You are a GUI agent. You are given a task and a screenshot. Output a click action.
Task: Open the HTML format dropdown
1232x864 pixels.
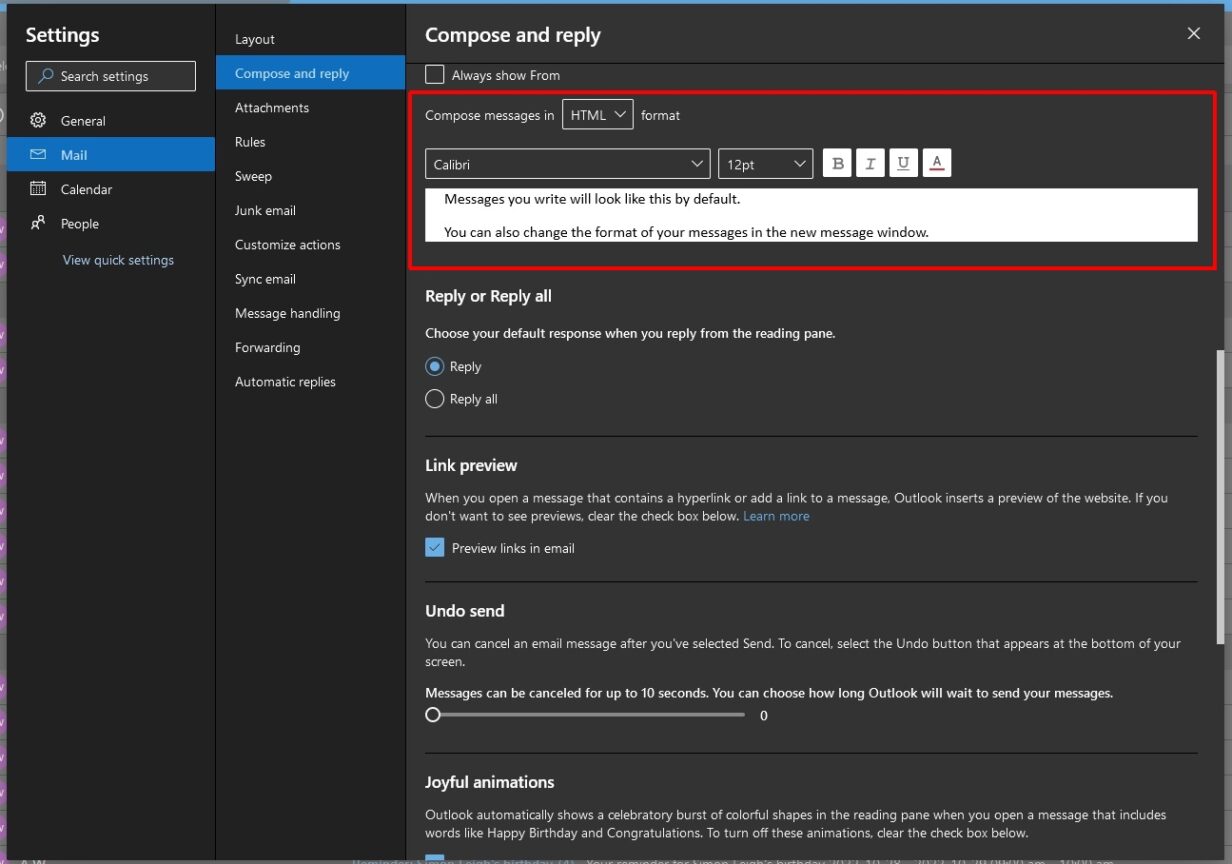597,114
